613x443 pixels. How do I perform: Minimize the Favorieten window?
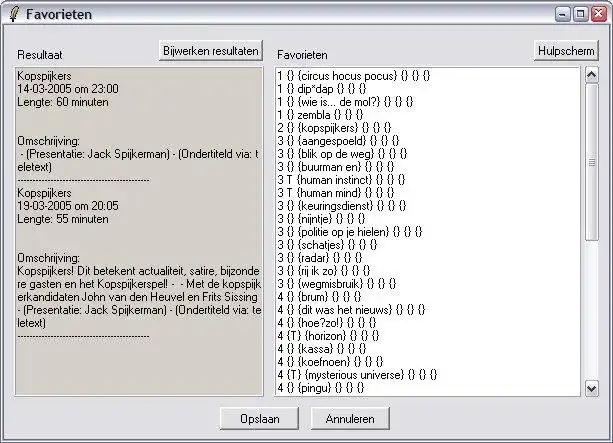coord(563,14)
